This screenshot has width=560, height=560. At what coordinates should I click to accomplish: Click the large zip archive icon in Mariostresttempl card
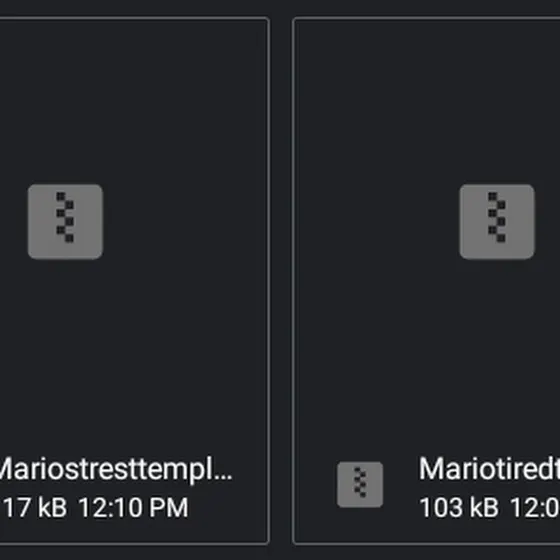pos(65,222)
